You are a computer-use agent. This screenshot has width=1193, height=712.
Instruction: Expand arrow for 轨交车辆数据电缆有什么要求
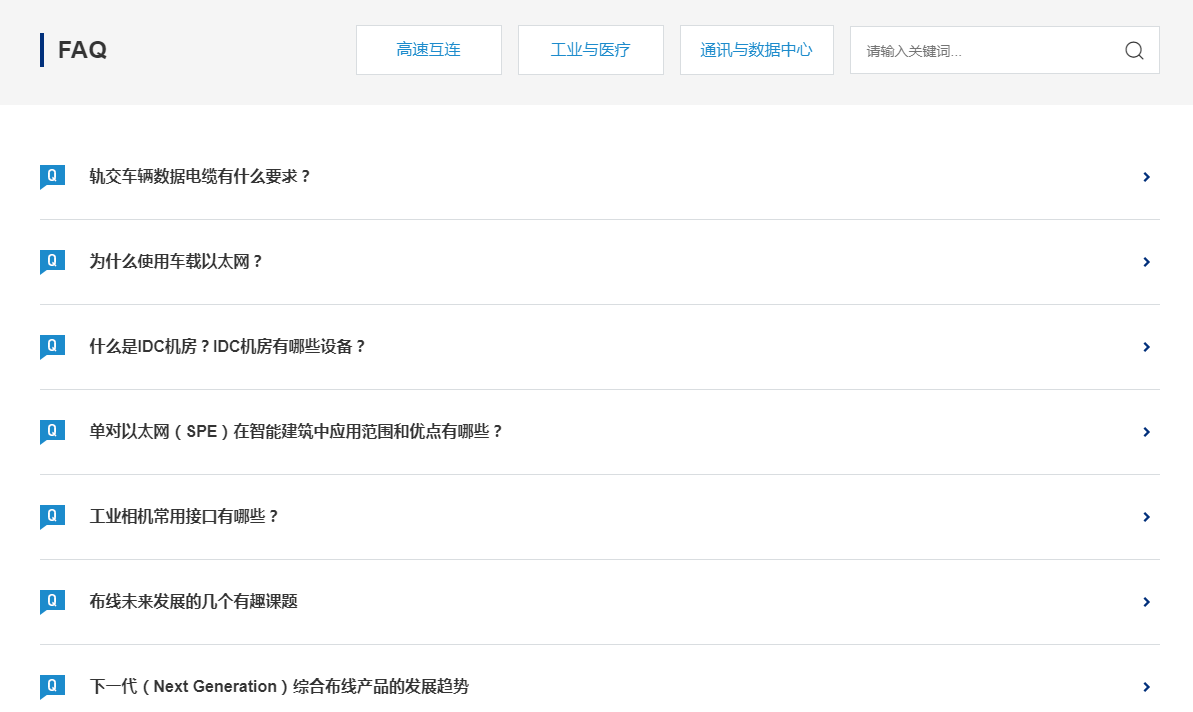tap(1146, 177)
